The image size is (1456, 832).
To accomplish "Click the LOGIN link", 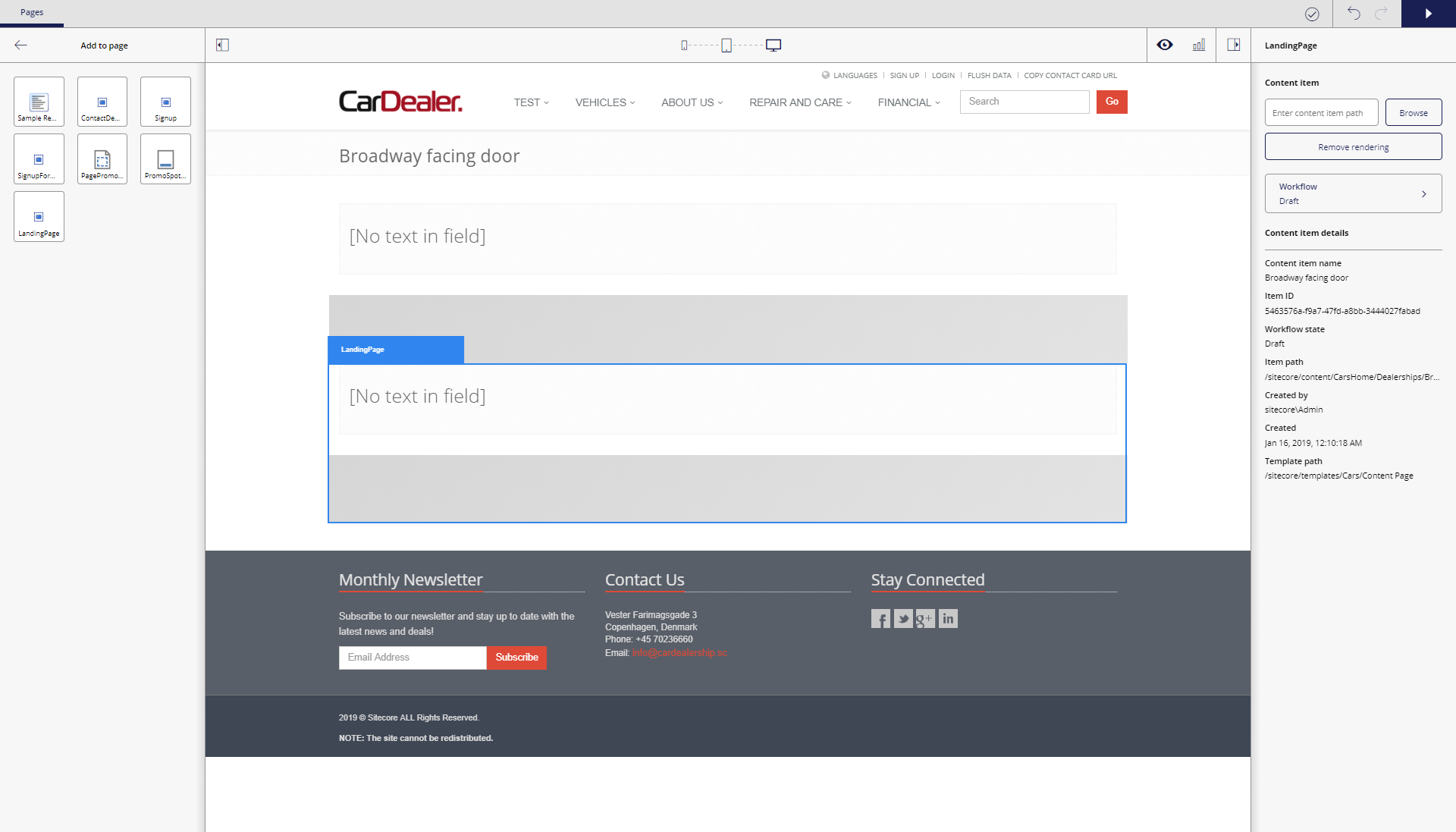I will tap(943, 76).
